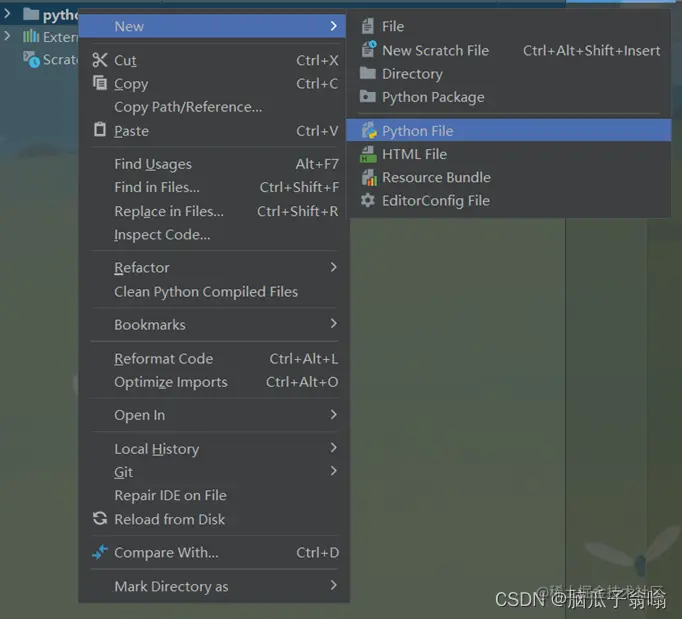Screen dimensions: 682x619
Task: Open the Local History submenu arrow
Action: point(334,448)
